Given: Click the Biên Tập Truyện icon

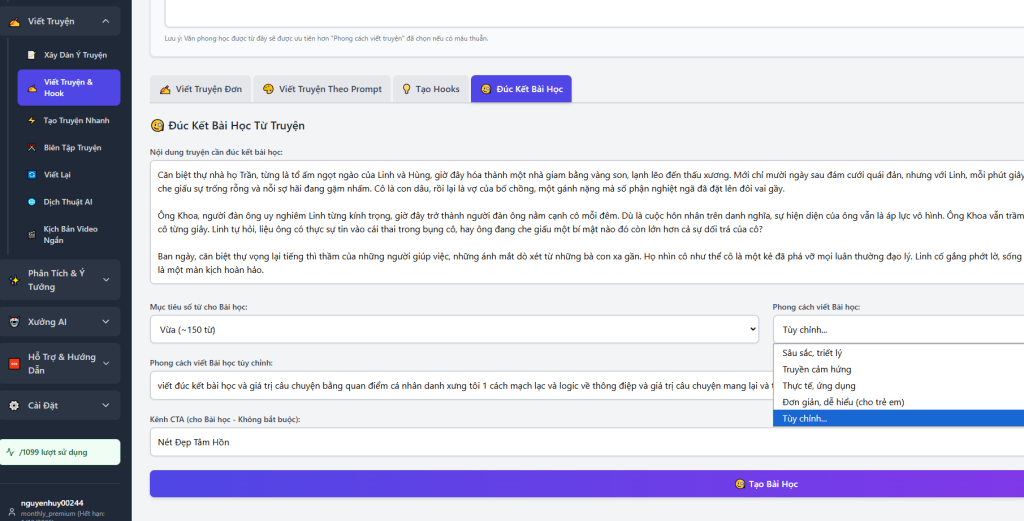Looking at the screenshot, I should click(x=31, y=147).
